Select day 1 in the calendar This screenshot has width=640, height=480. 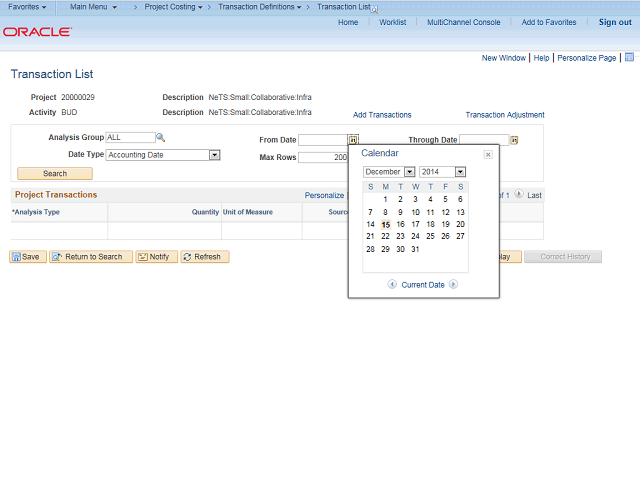[x=385, y=199]
